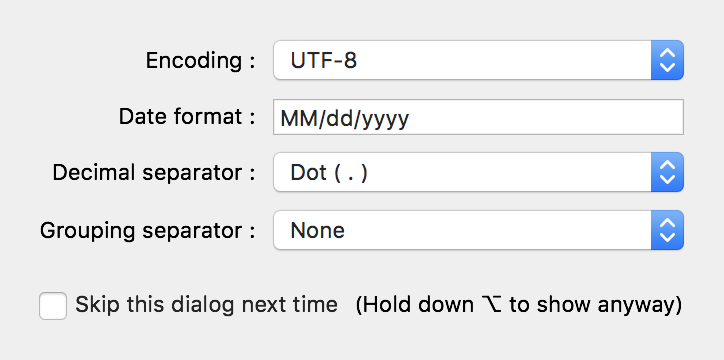Screen dimensions: 724x360
Task: Click the 'None' value text
Action: tap(318, 230)
